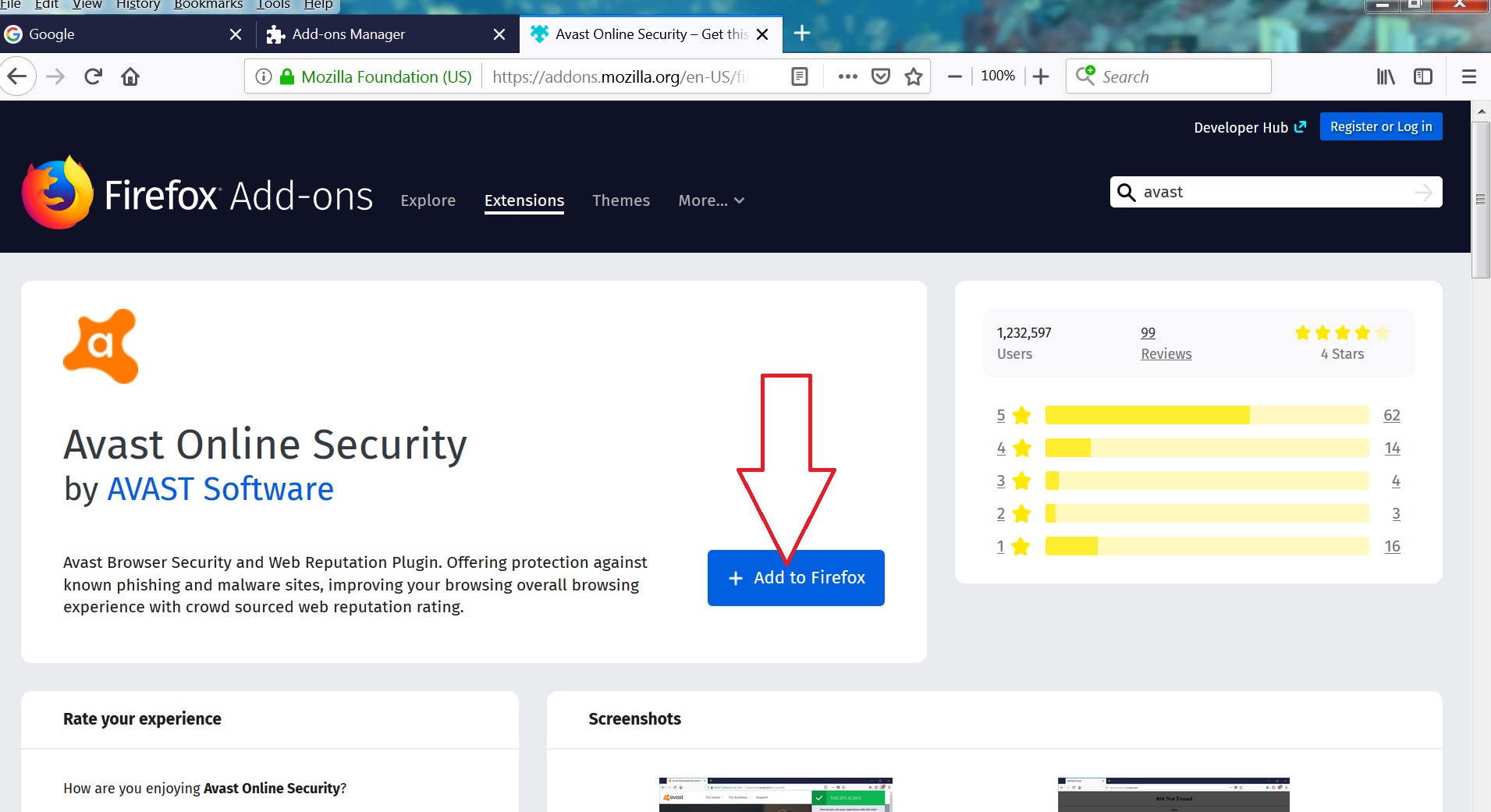
Task: Go back to previous page
Action: tap(17, 76)
